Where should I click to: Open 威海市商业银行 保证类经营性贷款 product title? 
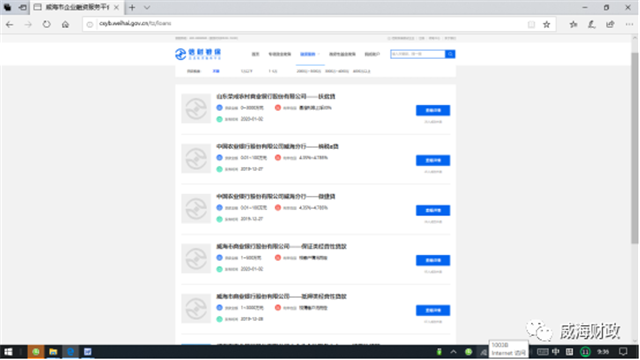tap(281, 247)
